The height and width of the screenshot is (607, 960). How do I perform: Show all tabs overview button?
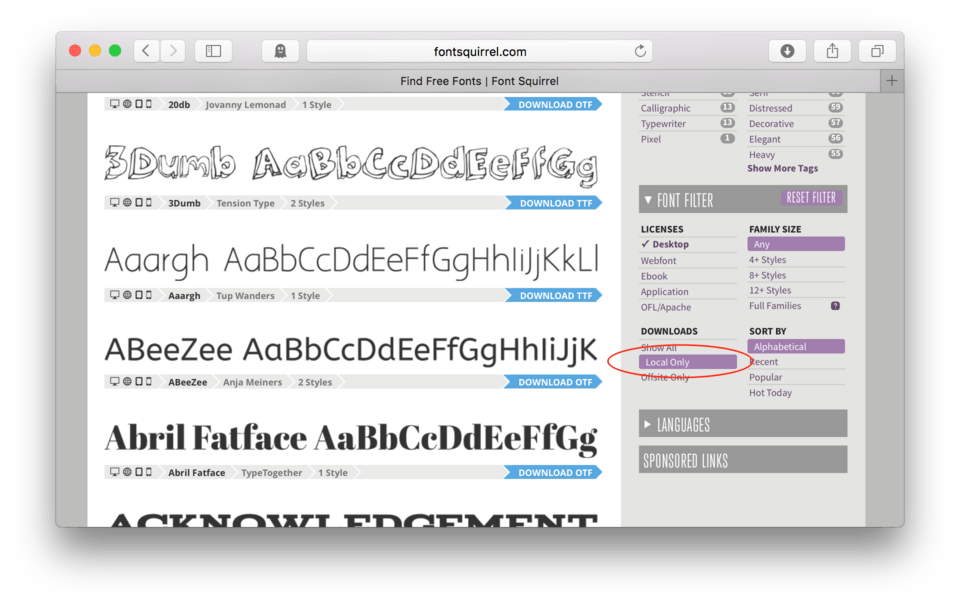click(877, 51)
